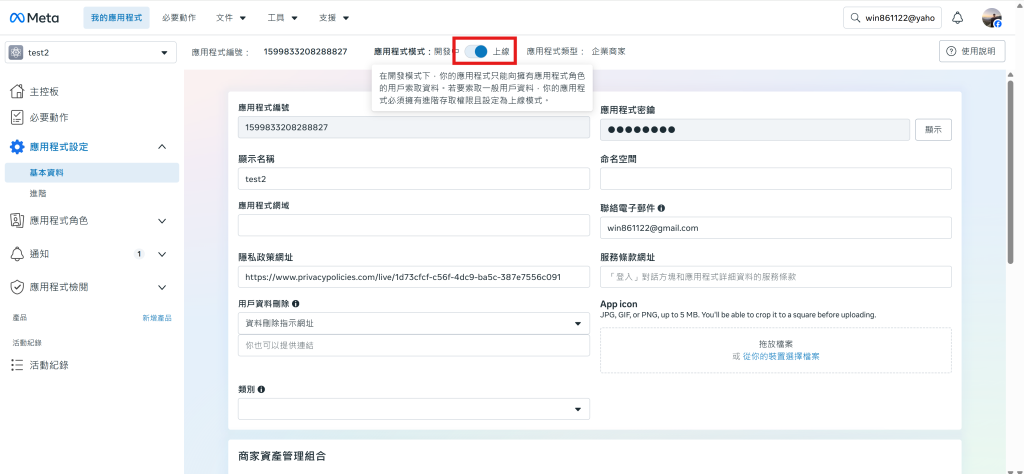
Task: Click the 命名空間 input field
Action: pyautogui.click(x=776, y=178)
